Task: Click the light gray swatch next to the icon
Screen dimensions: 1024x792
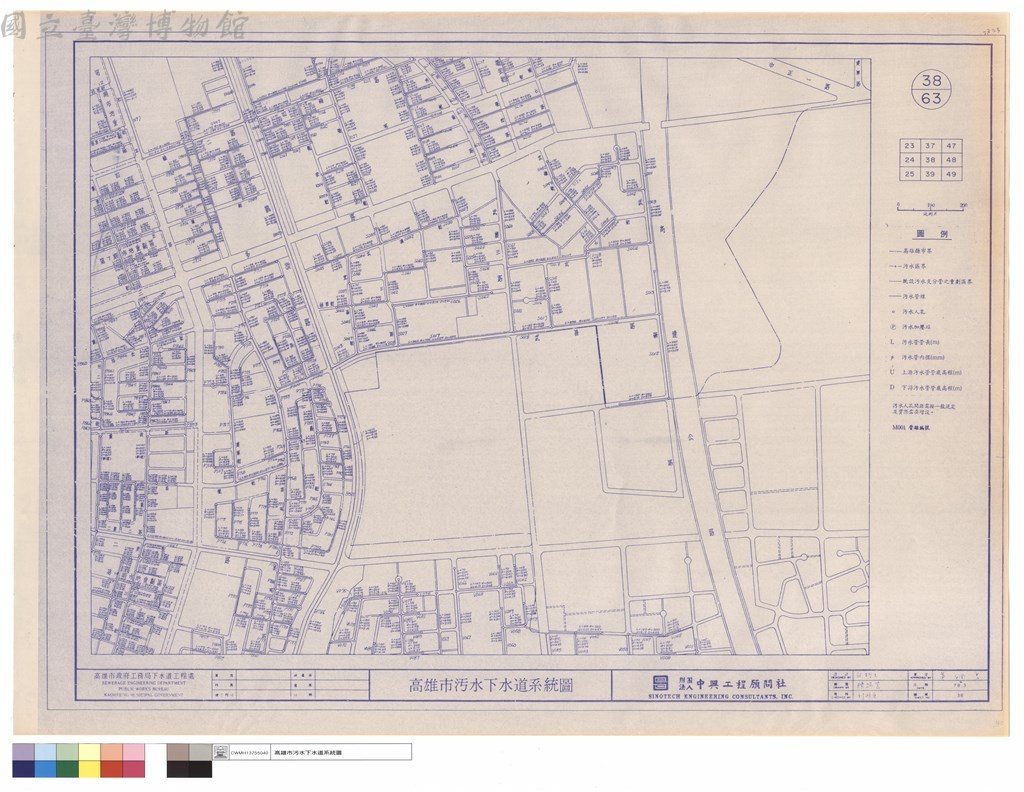Action: click(x=200, y=752)
